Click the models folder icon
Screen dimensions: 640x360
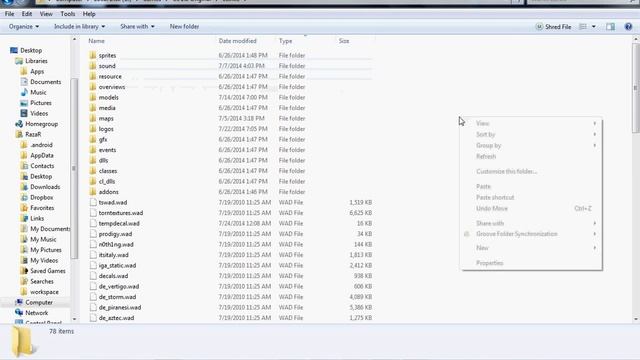pos(93,97)
